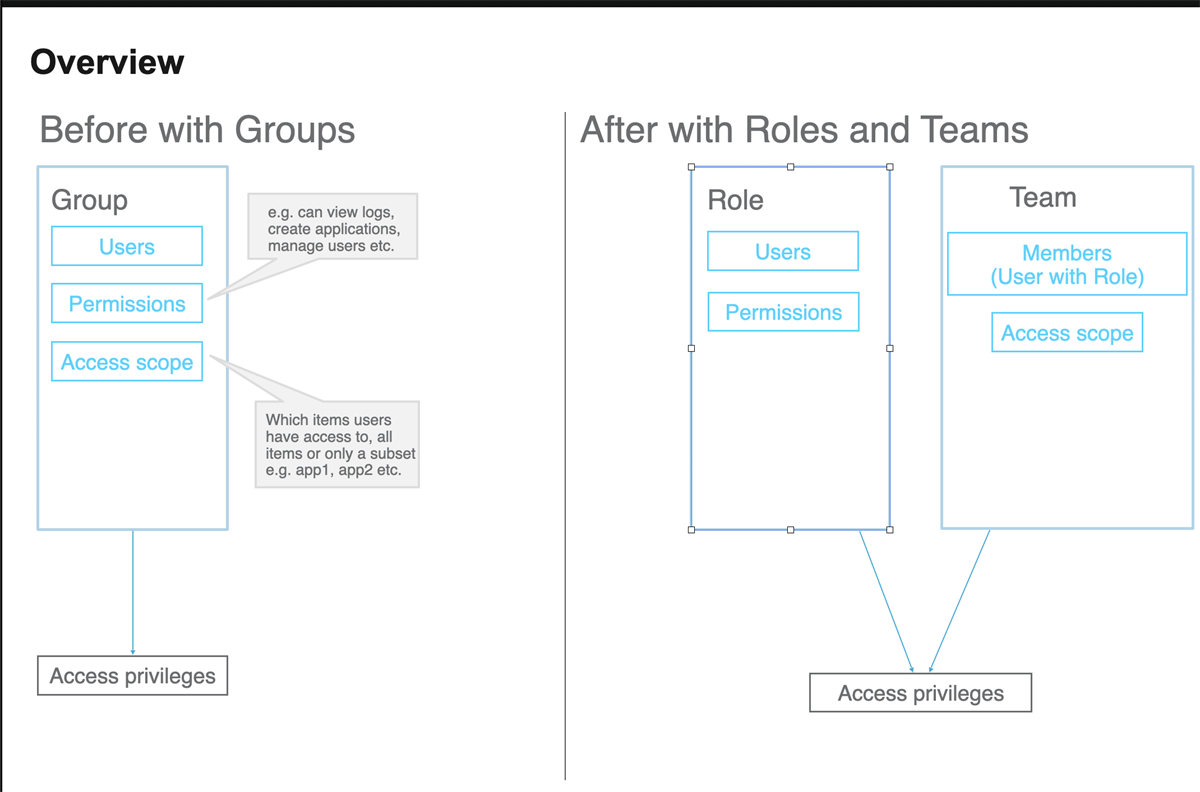Viewport: 1200px width, 792px height.
Task: Select the Users box inside the Role container
Action: 783,252
